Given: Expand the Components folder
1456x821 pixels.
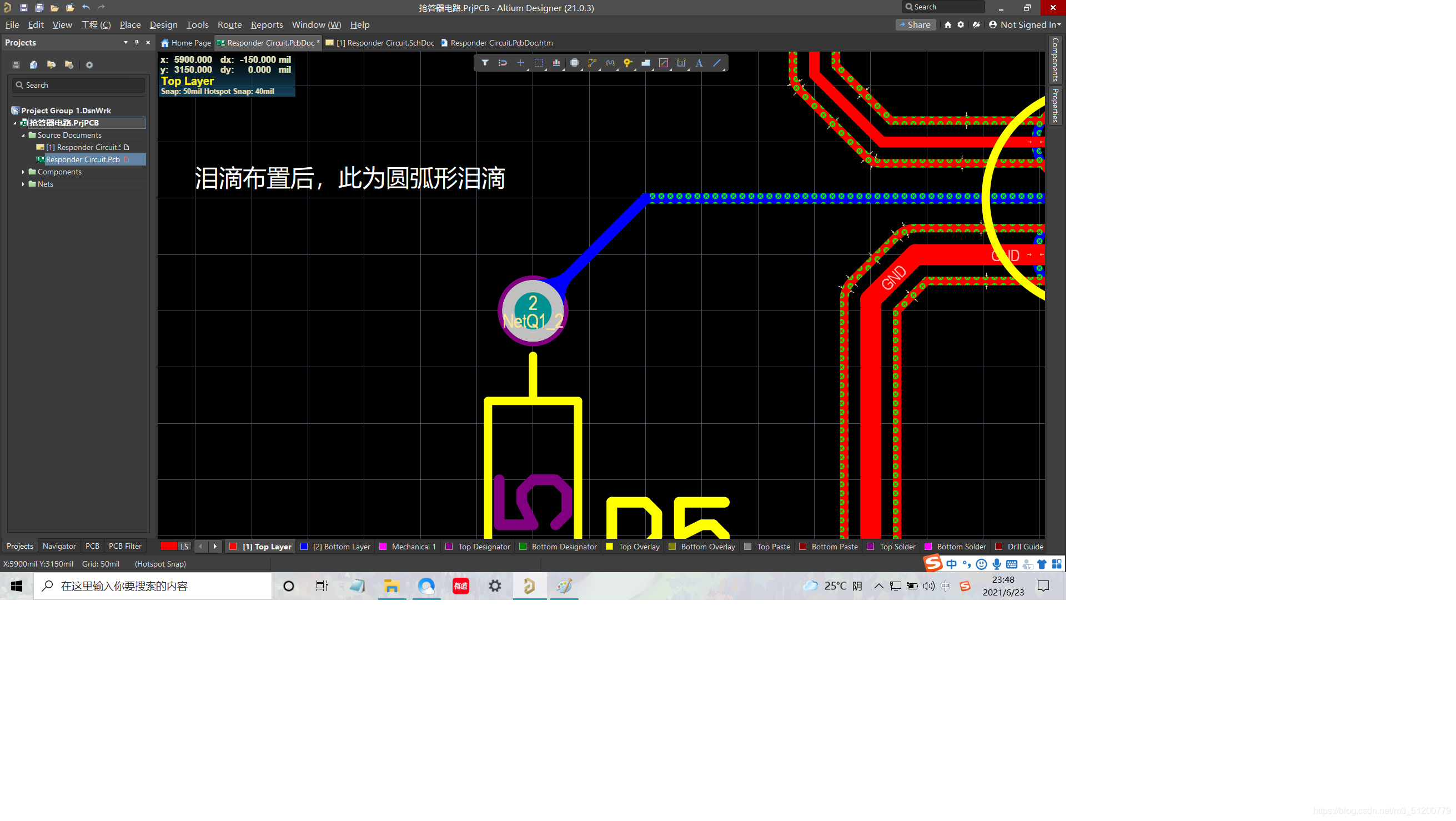Looking at the screenshot, I should (x=23, y=172).
